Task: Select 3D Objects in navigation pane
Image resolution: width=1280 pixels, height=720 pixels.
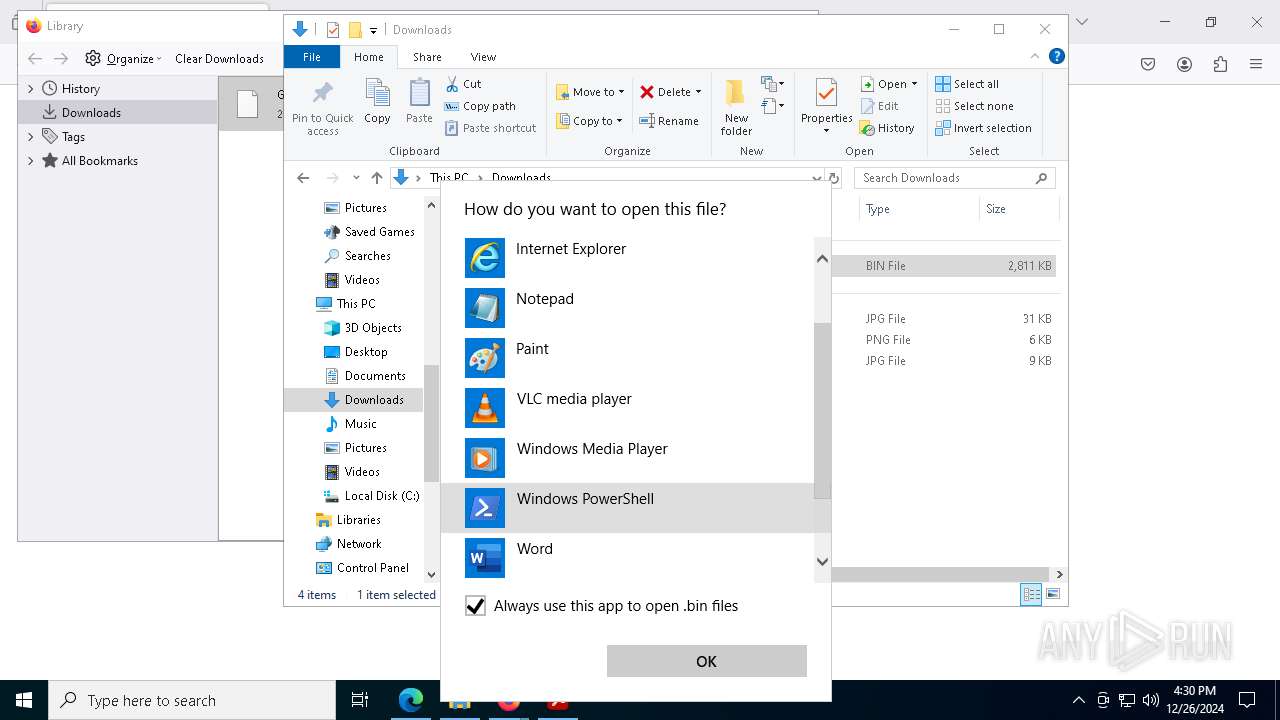Action: [x=363, y=328]
